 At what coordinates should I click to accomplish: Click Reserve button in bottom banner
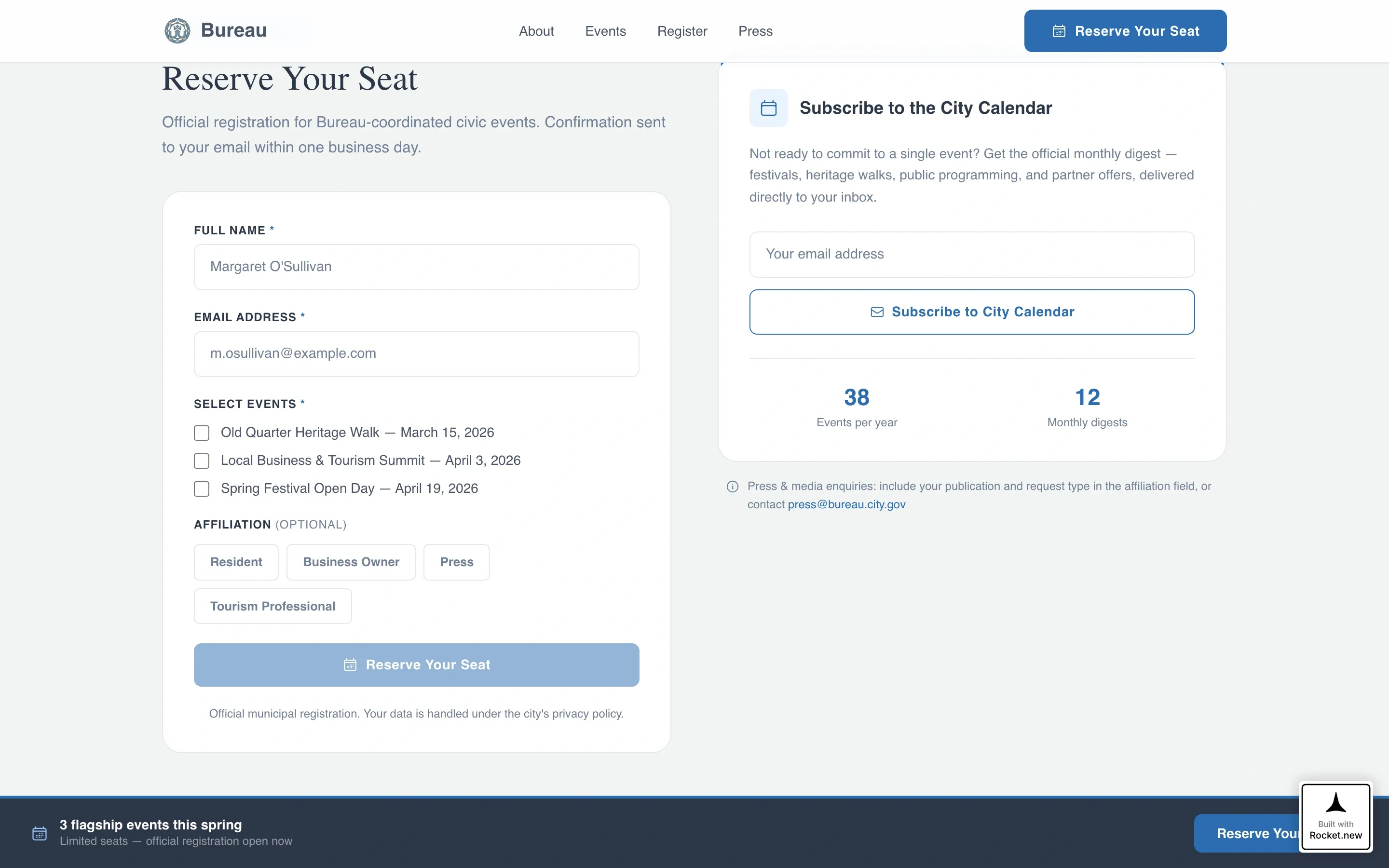pos(1247,833)
